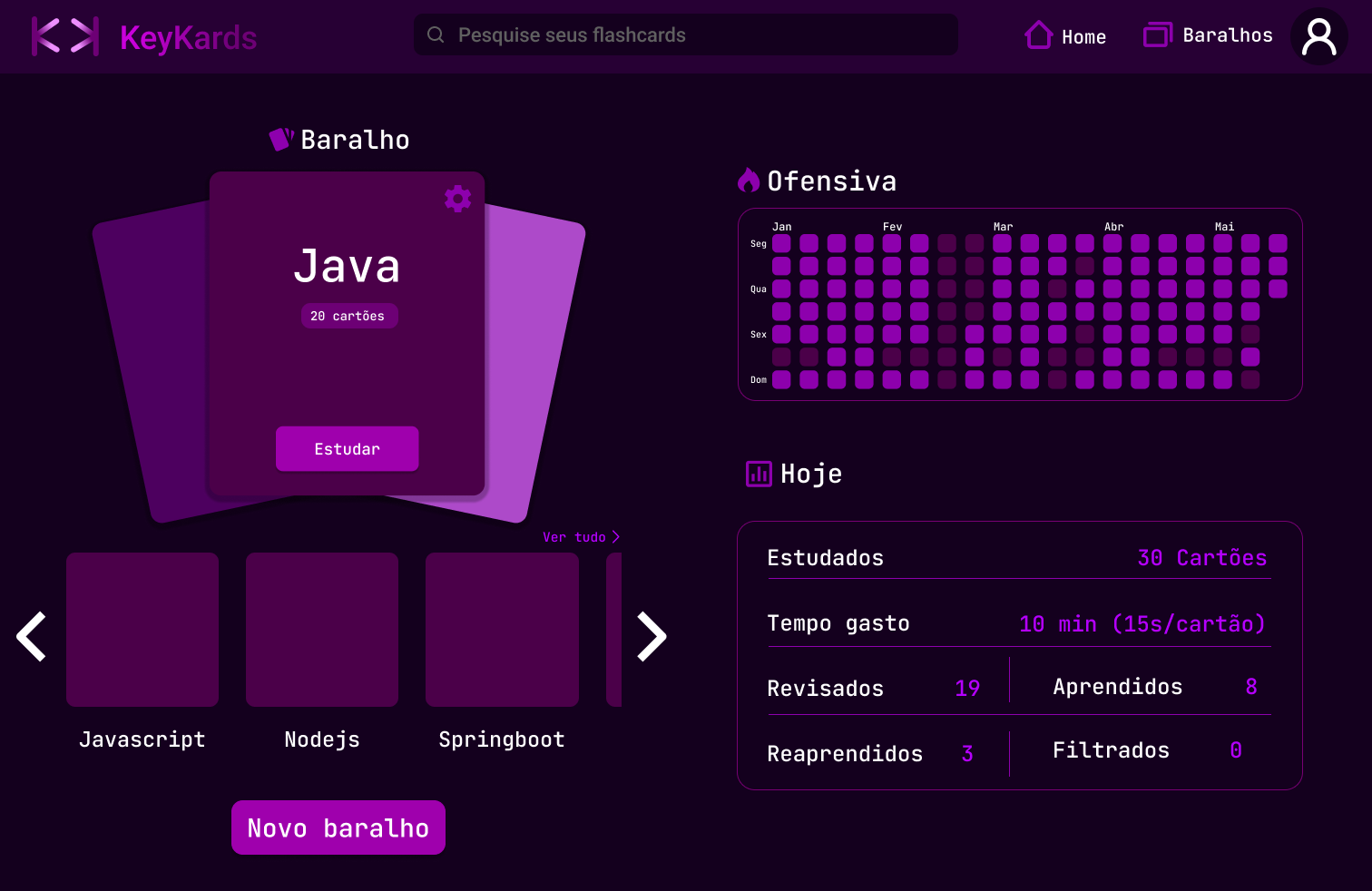Open the user profile avatar

pos(1318,36)
